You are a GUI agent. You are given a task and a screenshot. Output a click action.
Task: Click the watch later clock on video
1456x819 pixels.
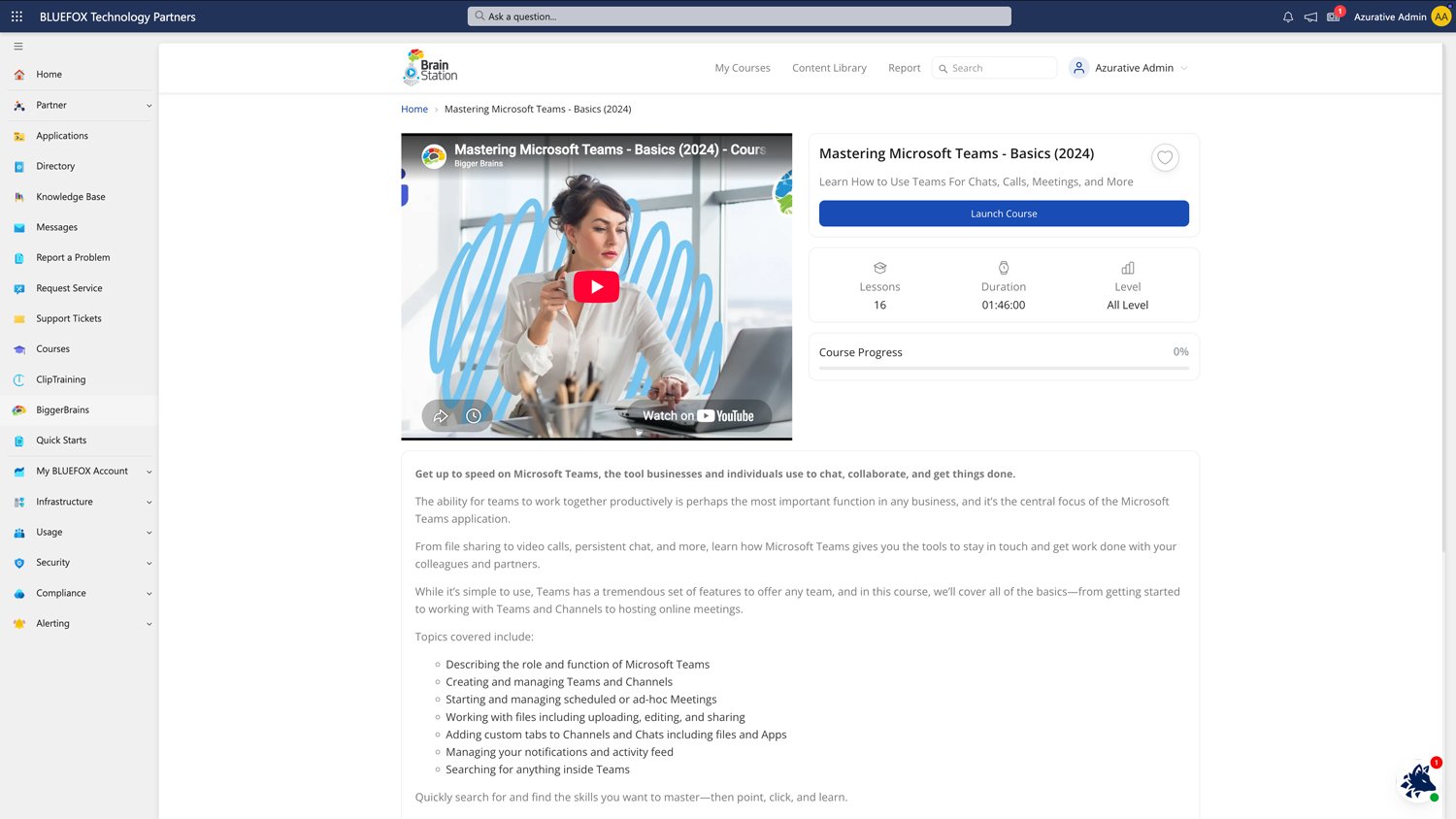point(474,416)
